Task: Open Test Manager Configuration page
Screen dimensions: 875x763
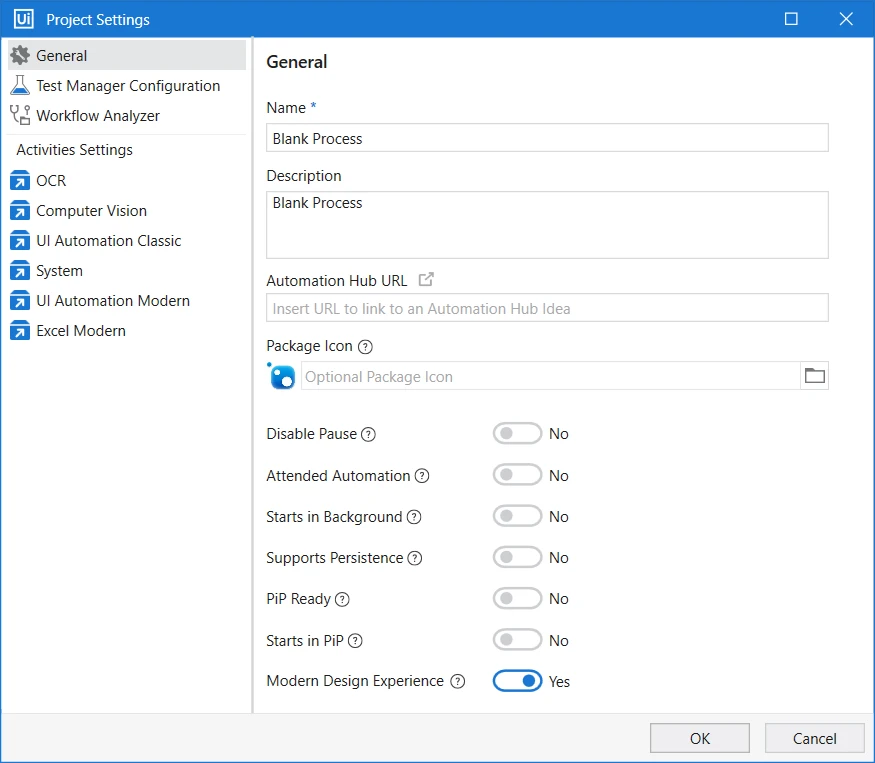Action: [127, 85]
